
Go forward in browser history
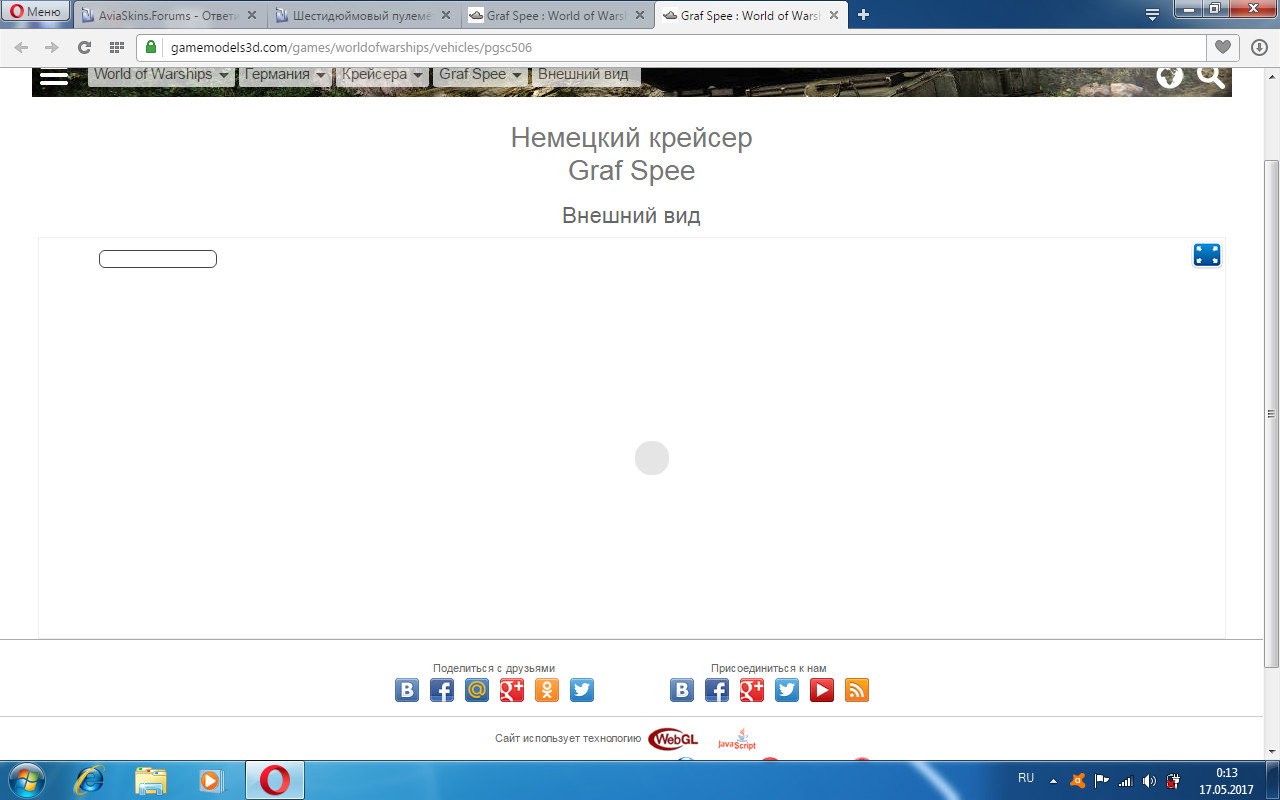coord(52,47)
